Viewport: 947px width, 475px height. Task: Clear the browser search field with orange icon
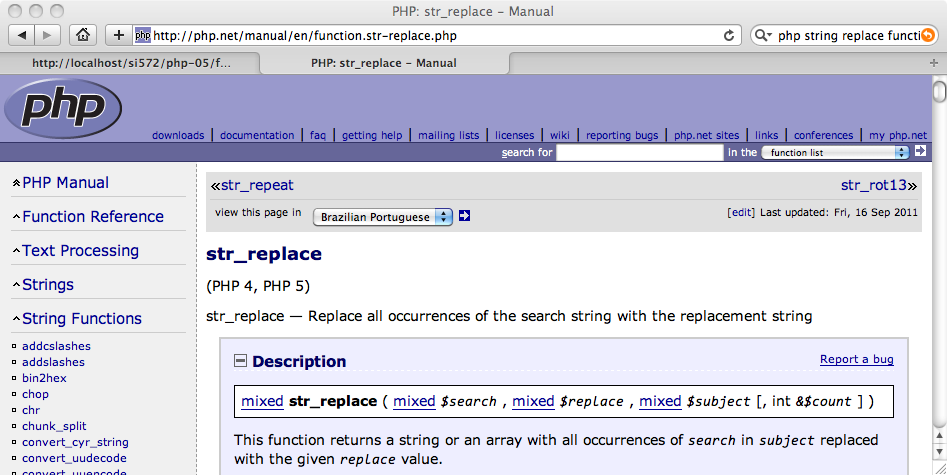coord(927,36)
